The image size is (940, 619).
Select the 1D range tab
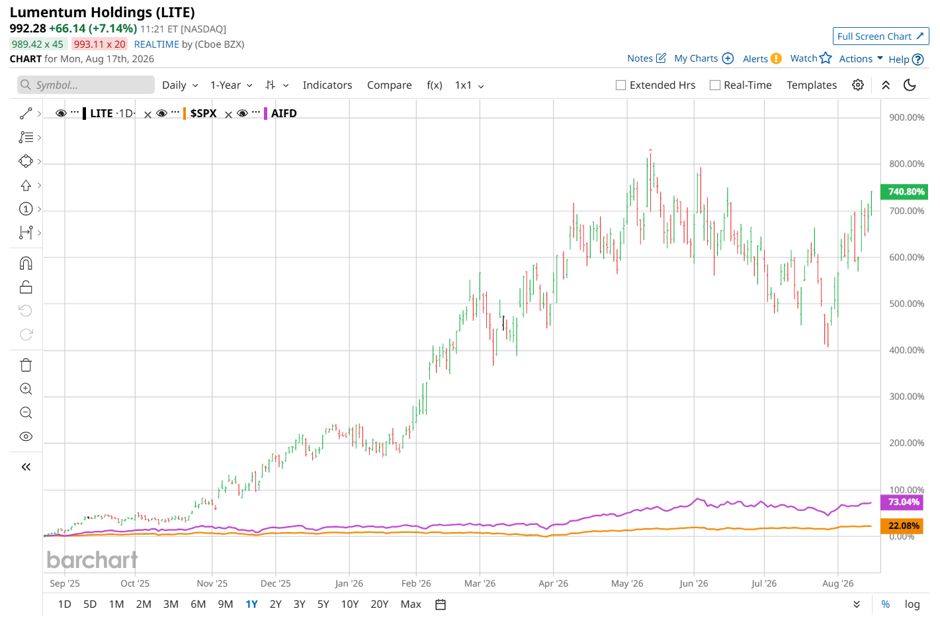point(65,604)
